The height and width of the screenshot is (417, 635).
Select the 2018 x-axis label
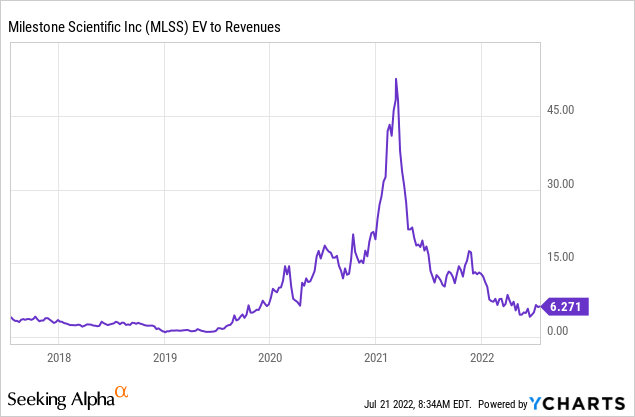pyautogui.click(x=59, y=358)
